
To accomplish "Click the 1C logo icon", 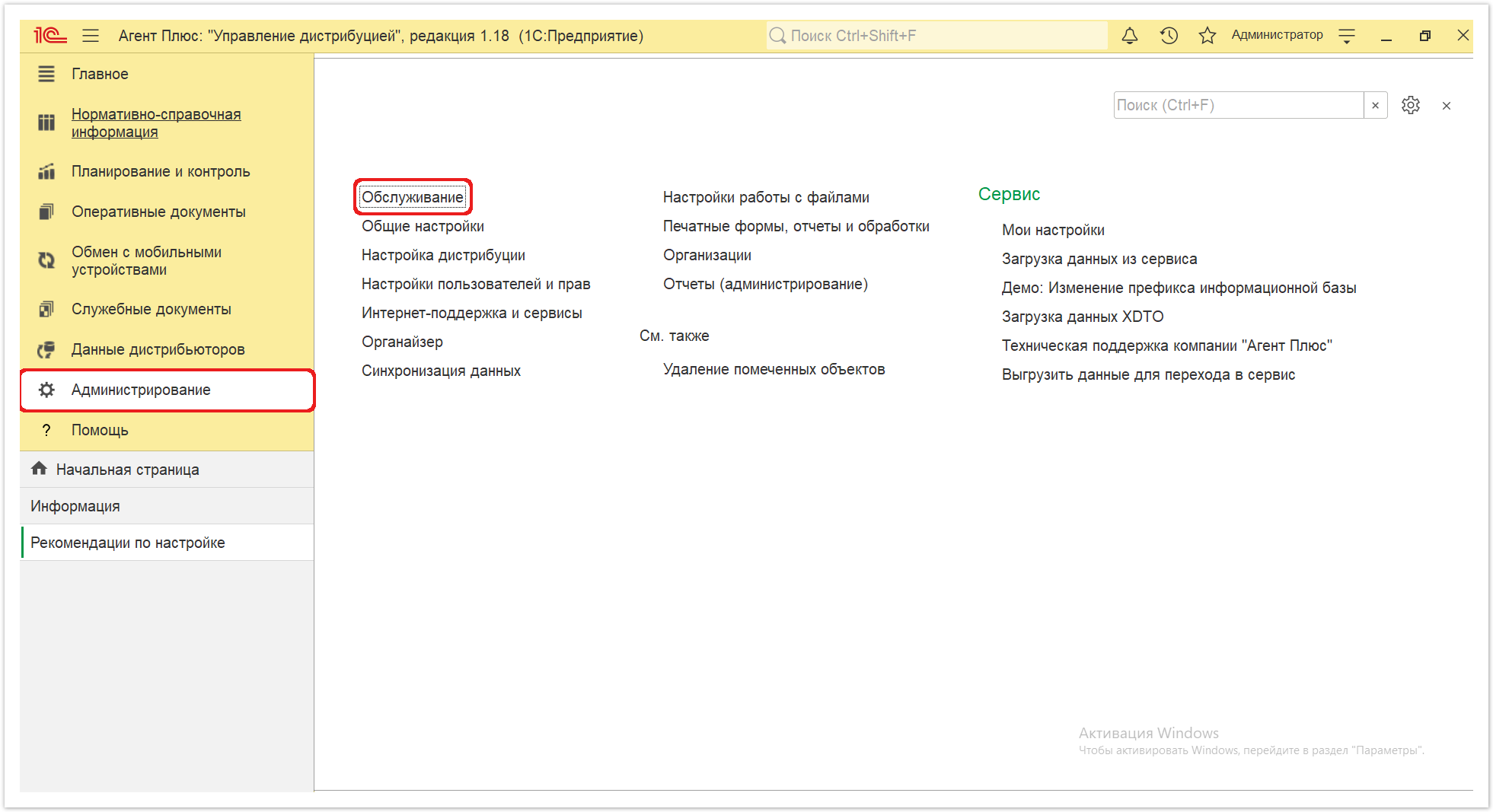I will (50, 35).
